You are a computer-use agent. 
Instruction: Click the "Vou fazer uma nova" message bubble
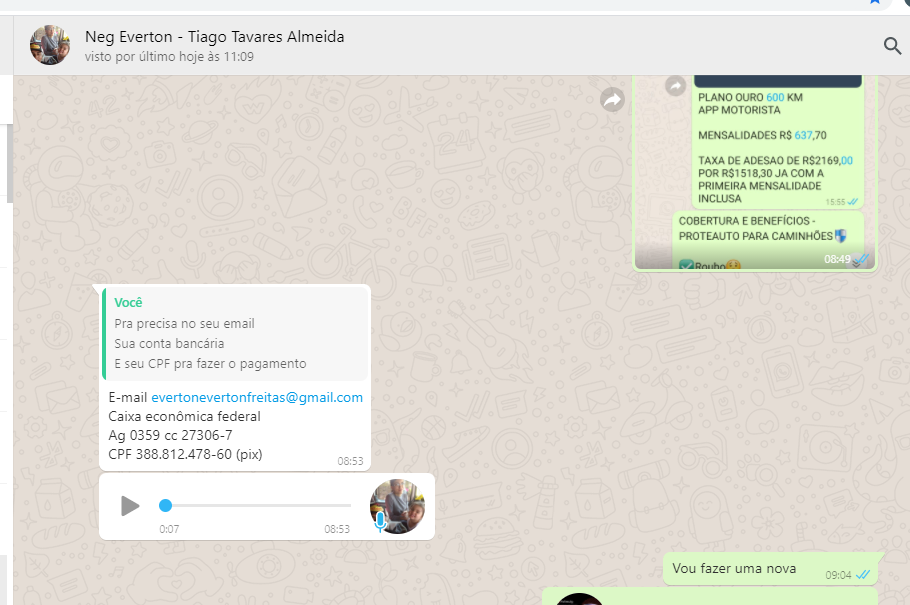[734, 568]
